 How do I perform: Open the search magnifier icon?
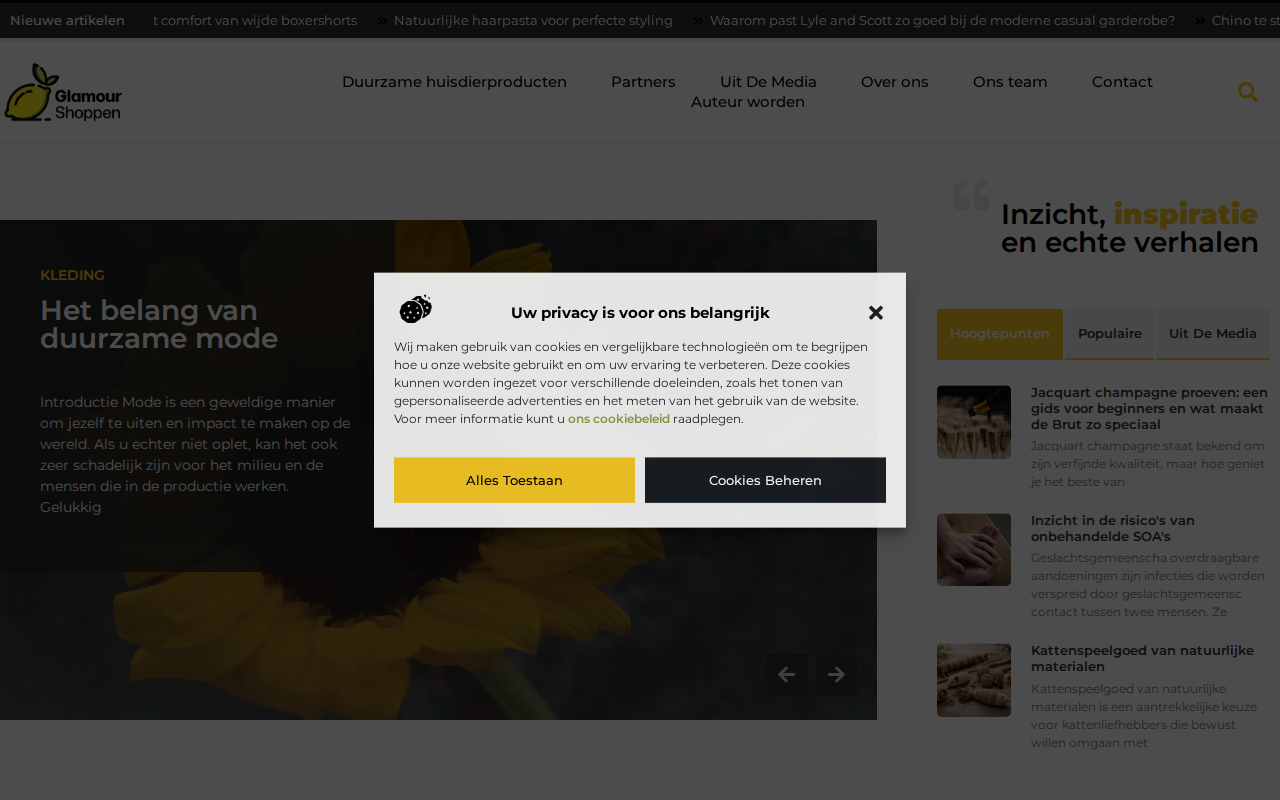[1247, 92]
